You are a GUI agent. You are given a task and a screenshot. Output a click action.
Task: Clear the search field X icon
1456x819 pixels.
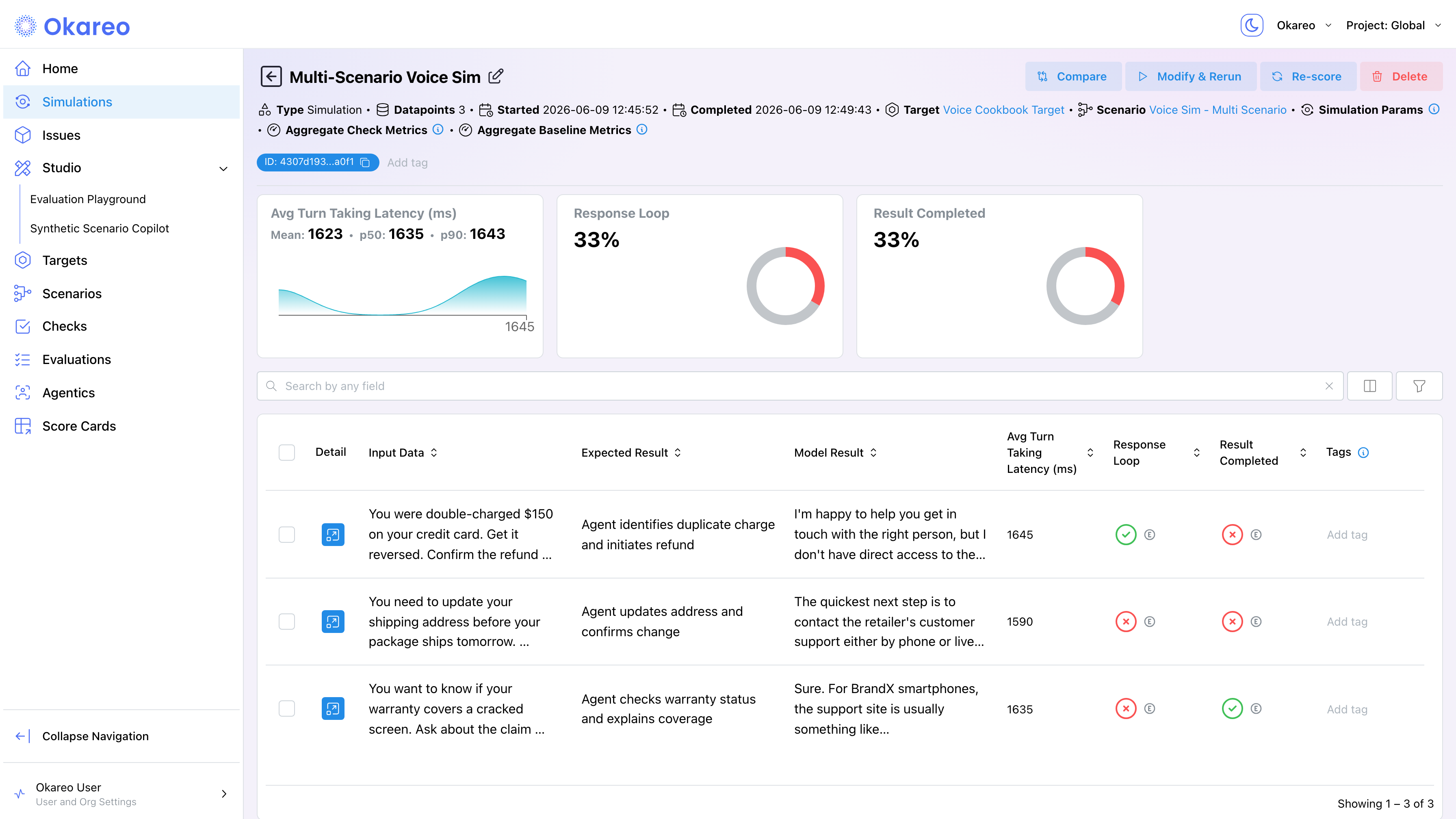[1329, 386]
